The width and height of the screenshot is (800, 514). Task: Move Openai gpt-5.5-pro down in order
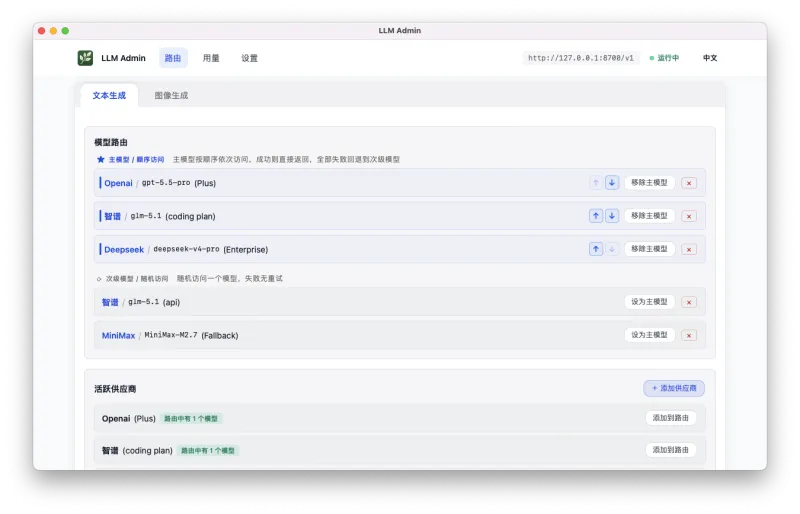coord(612,183)
